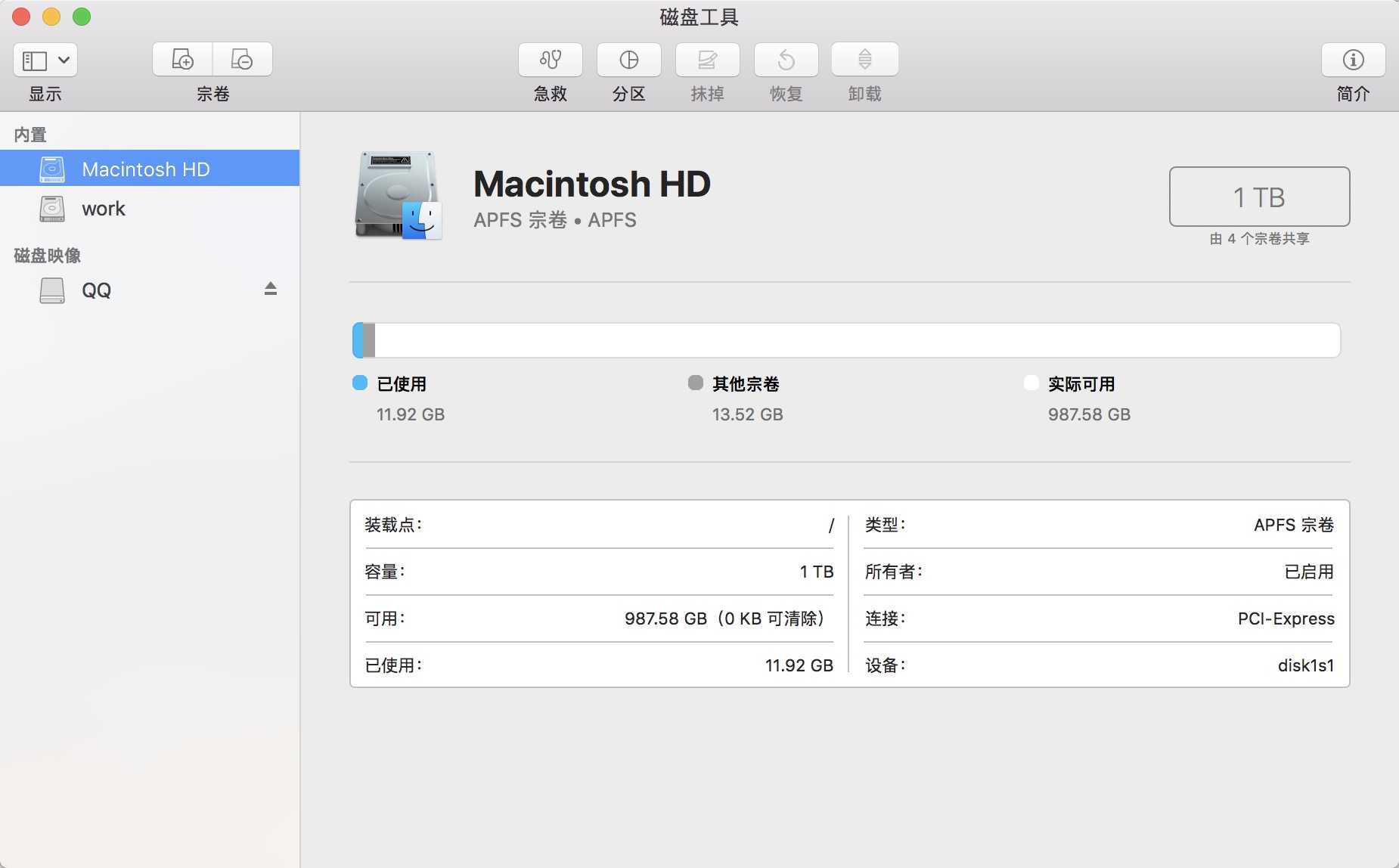Click the 磁盘工具 window title
1399x868 pixels.
click(699, 17)
